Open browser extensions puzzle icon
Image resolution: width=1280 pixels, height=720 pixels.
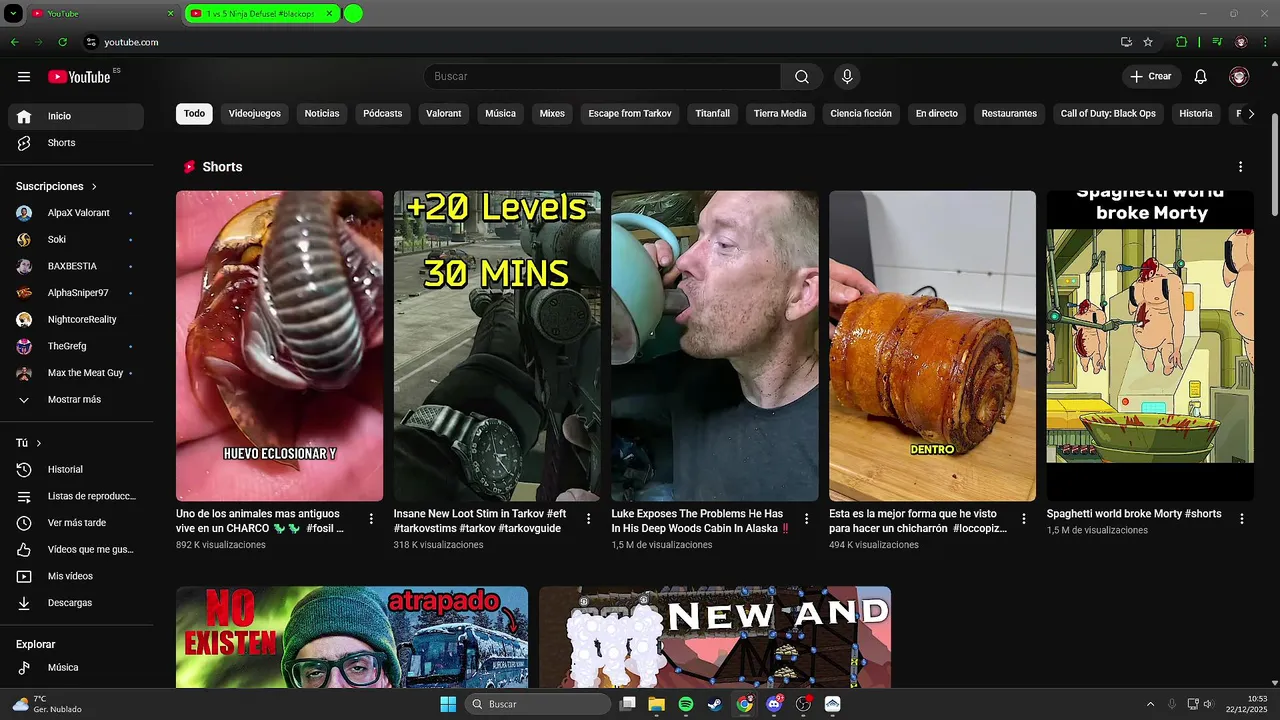click(x=1181, y=42)
